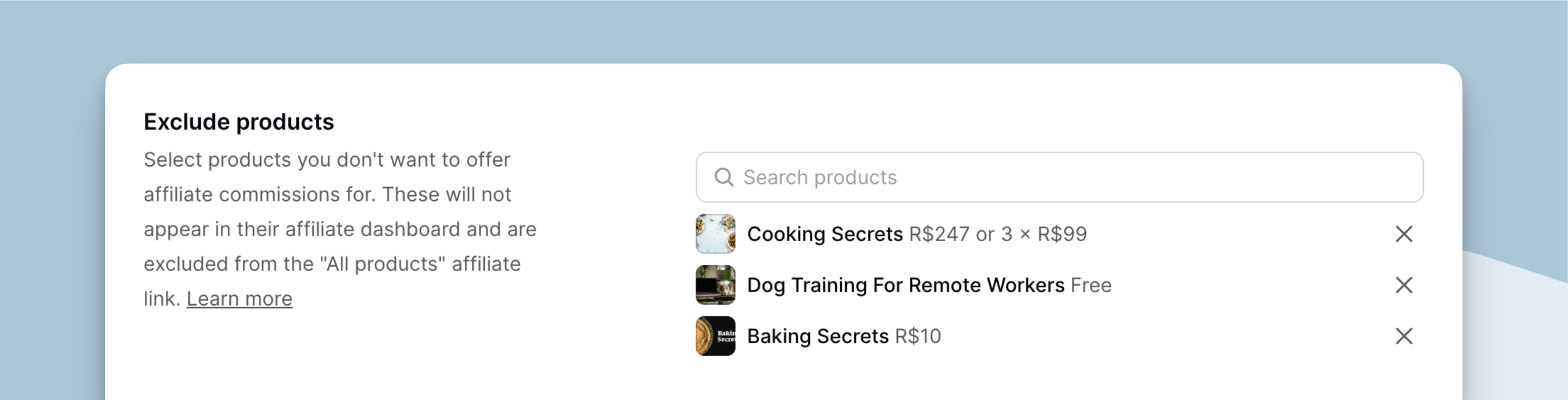Select the Cooking Secrets product name

click(x=825, y=234)
